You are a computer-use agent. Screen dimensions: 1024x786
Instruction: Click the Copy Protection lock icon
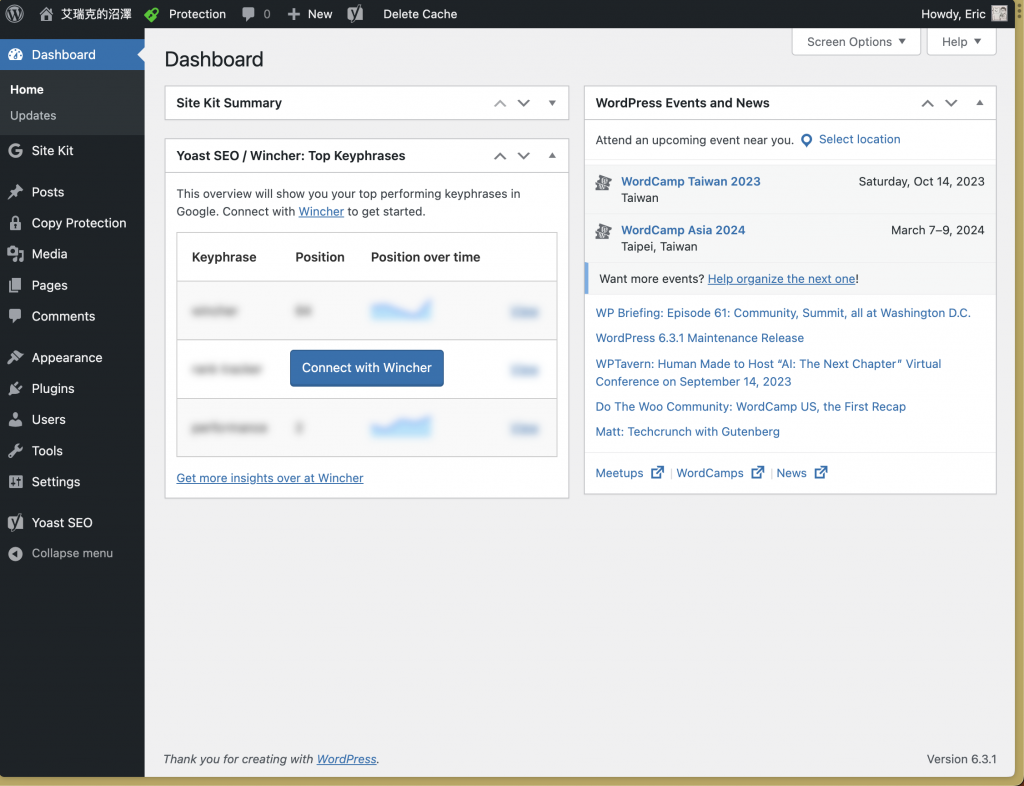tap(16, 223)
